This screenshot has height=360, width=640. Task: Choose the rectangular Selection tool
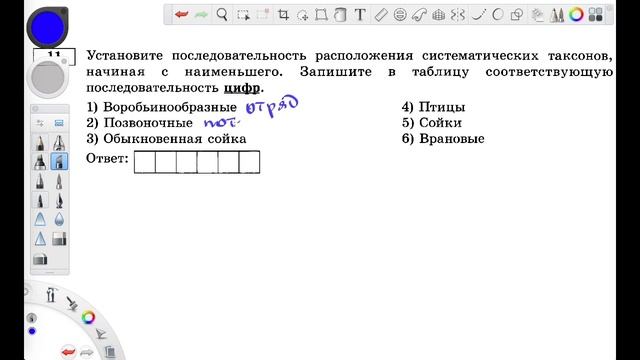coord(243,15)
